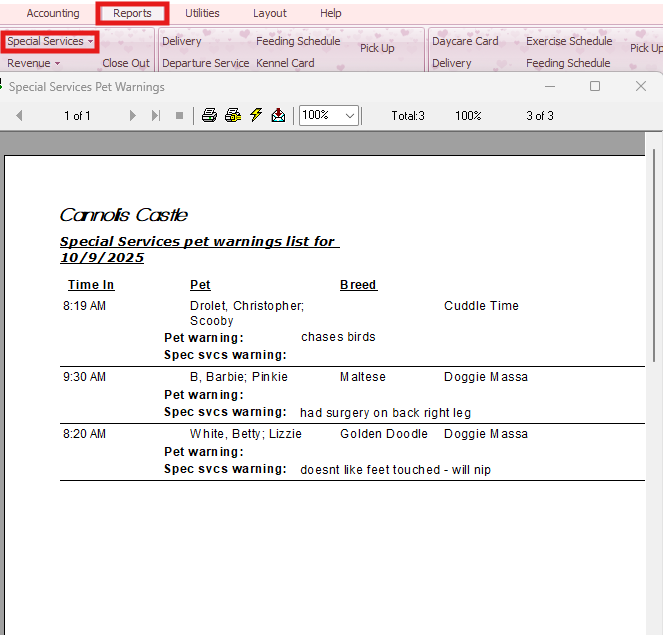Screen dimensions: 663x635
Task: Click the lightning bolt refresh icon
Action: 255,116
